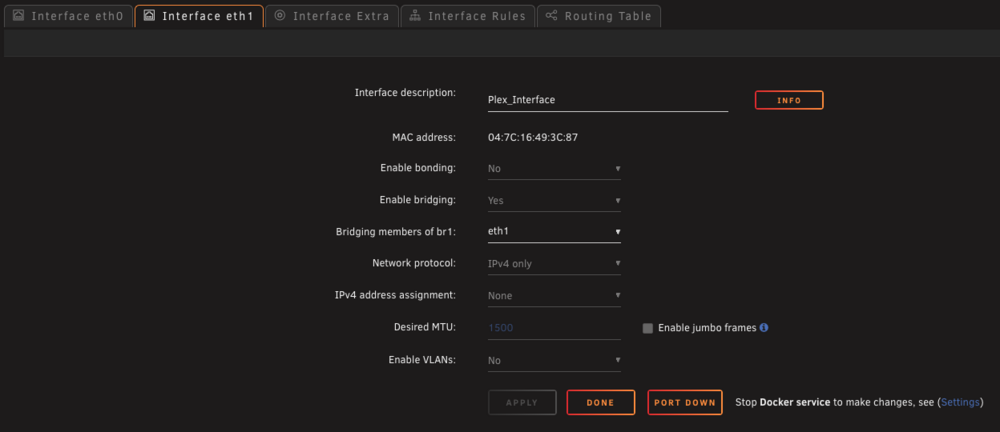Enable jumbo frames checkbox
This screenshot has width=1000, height=432.
click(648, 328)
